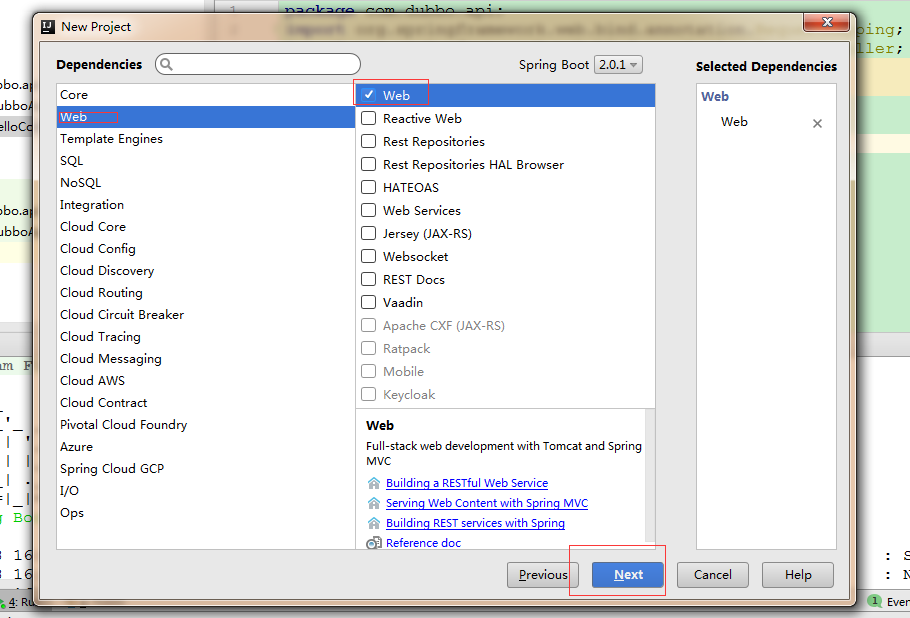Click the Cancel button

click(713, 574)
